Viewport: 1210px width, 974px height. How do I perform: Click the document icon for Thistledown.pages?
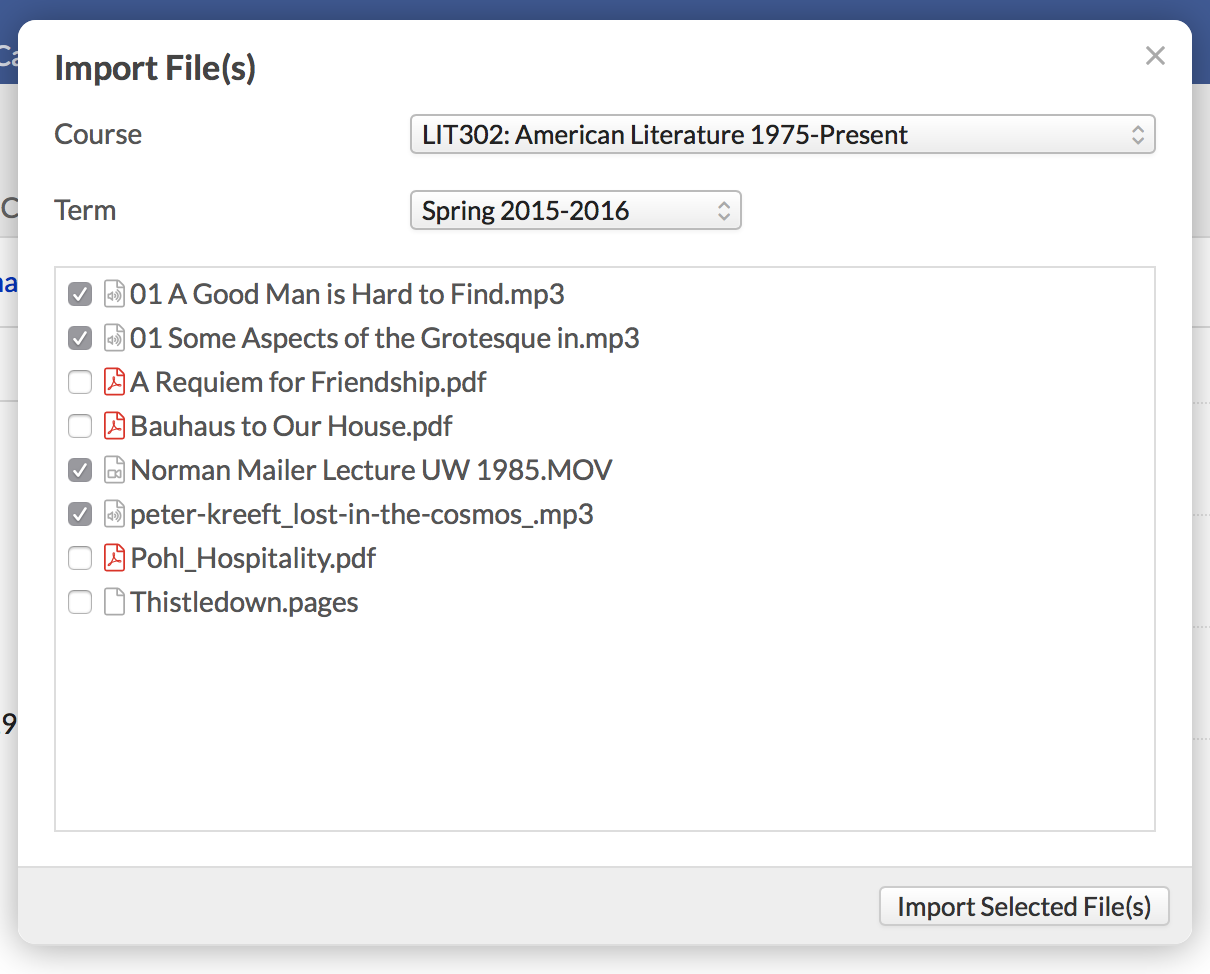coord(114,602)
